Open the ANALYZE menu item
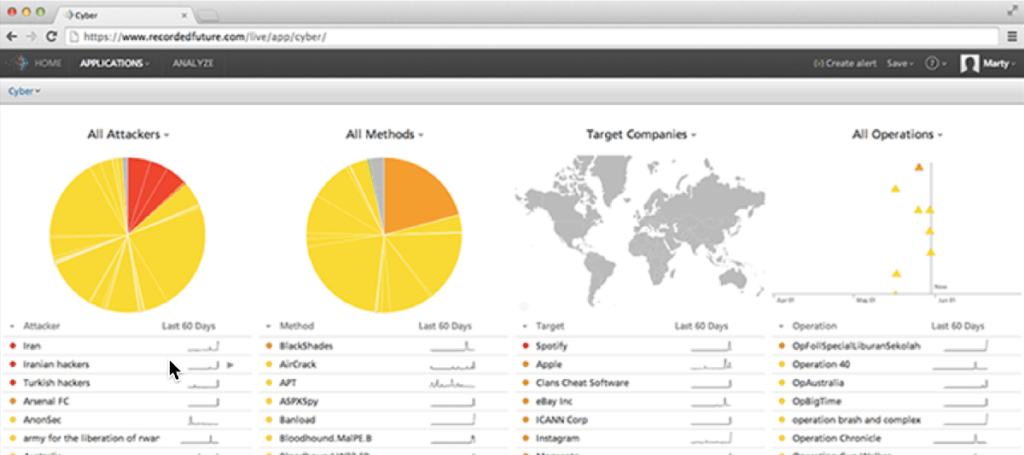The width and height of the screenshot is (1024, 455). point(193,63)
